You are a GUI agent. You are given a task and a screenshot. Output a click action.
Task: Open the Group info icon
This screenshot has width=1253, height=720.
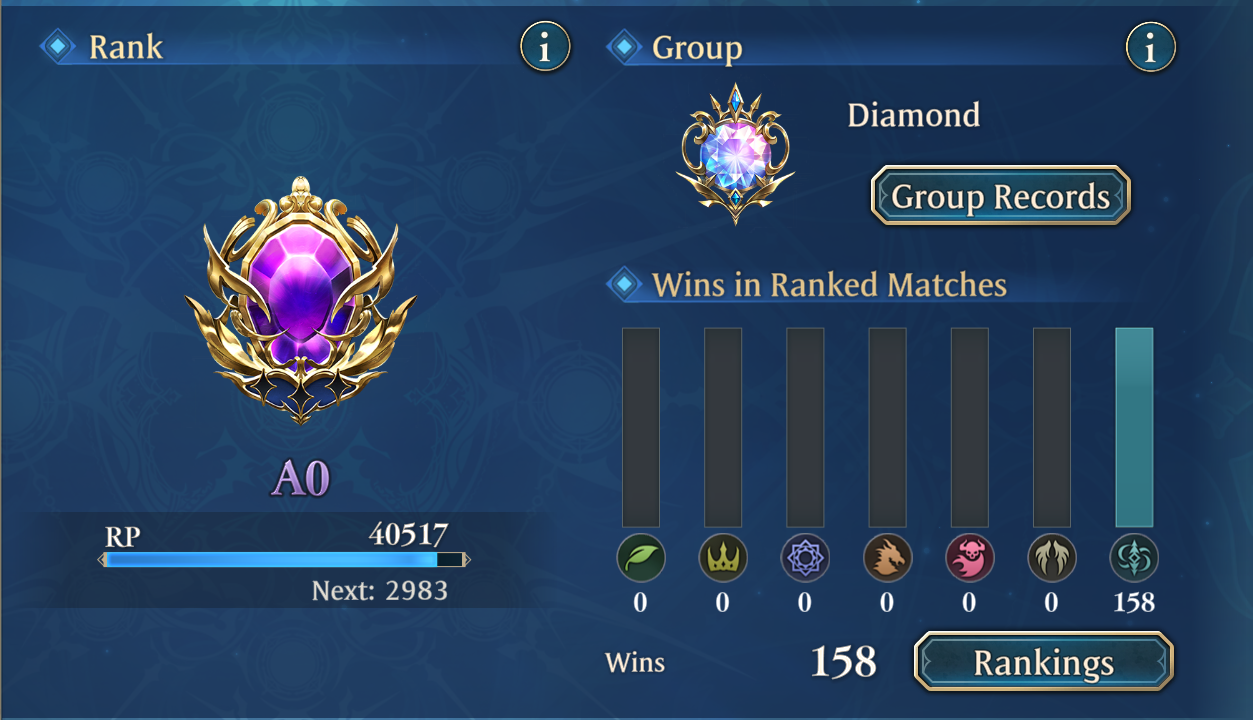[x=1150, y=47]
